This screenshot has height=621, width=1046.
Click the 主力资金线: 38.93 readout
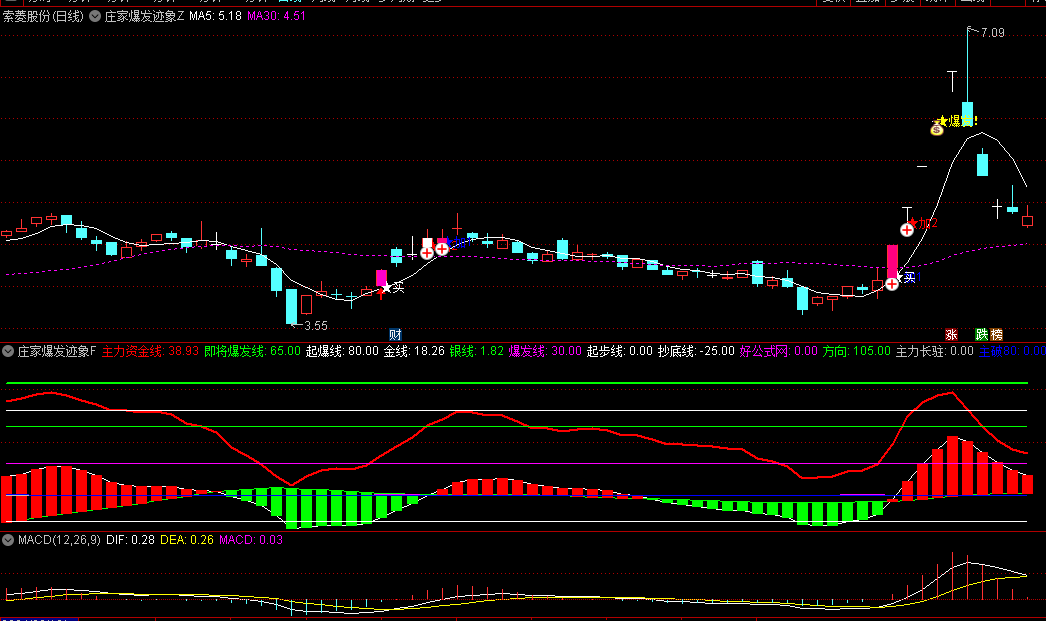[x=150, y=351]
